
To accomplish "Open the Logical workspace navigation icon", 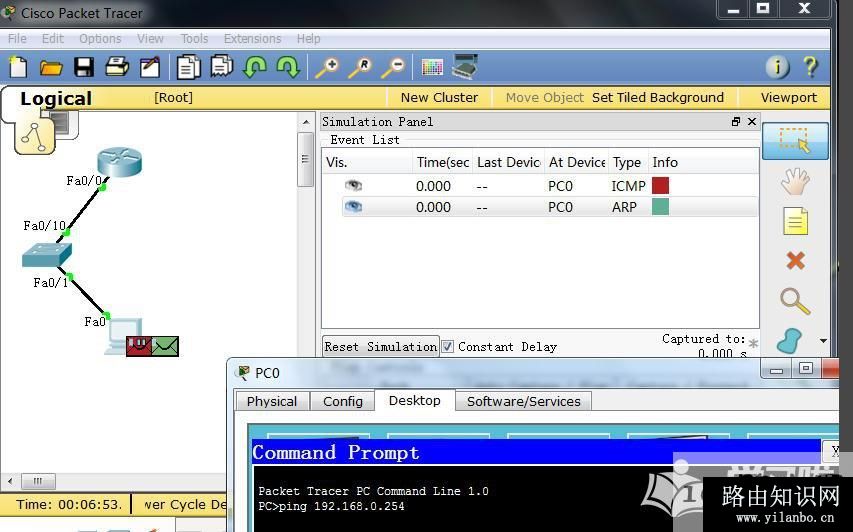I will click(34, 136).
